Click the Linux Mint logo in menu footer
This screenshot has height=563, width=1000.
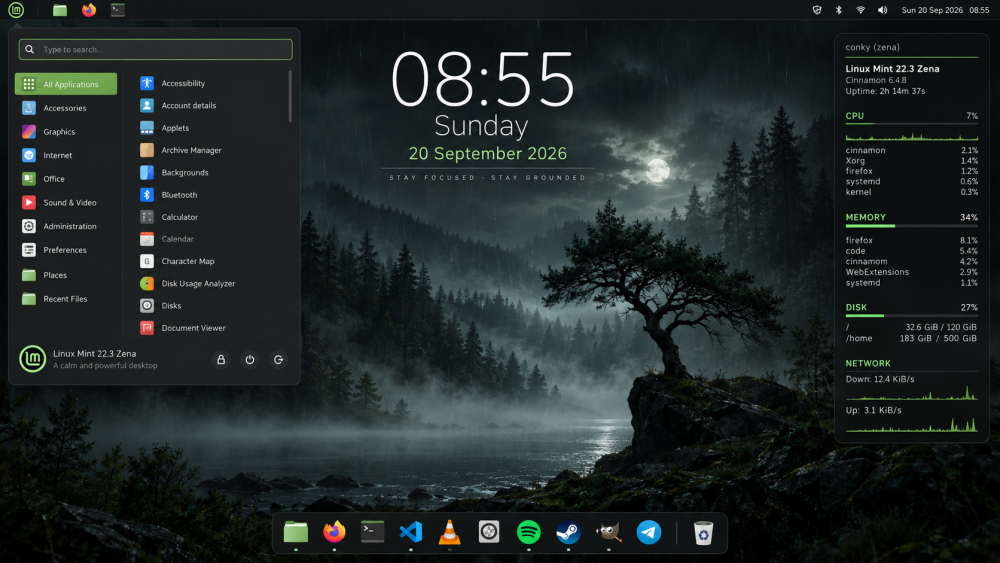32,359
